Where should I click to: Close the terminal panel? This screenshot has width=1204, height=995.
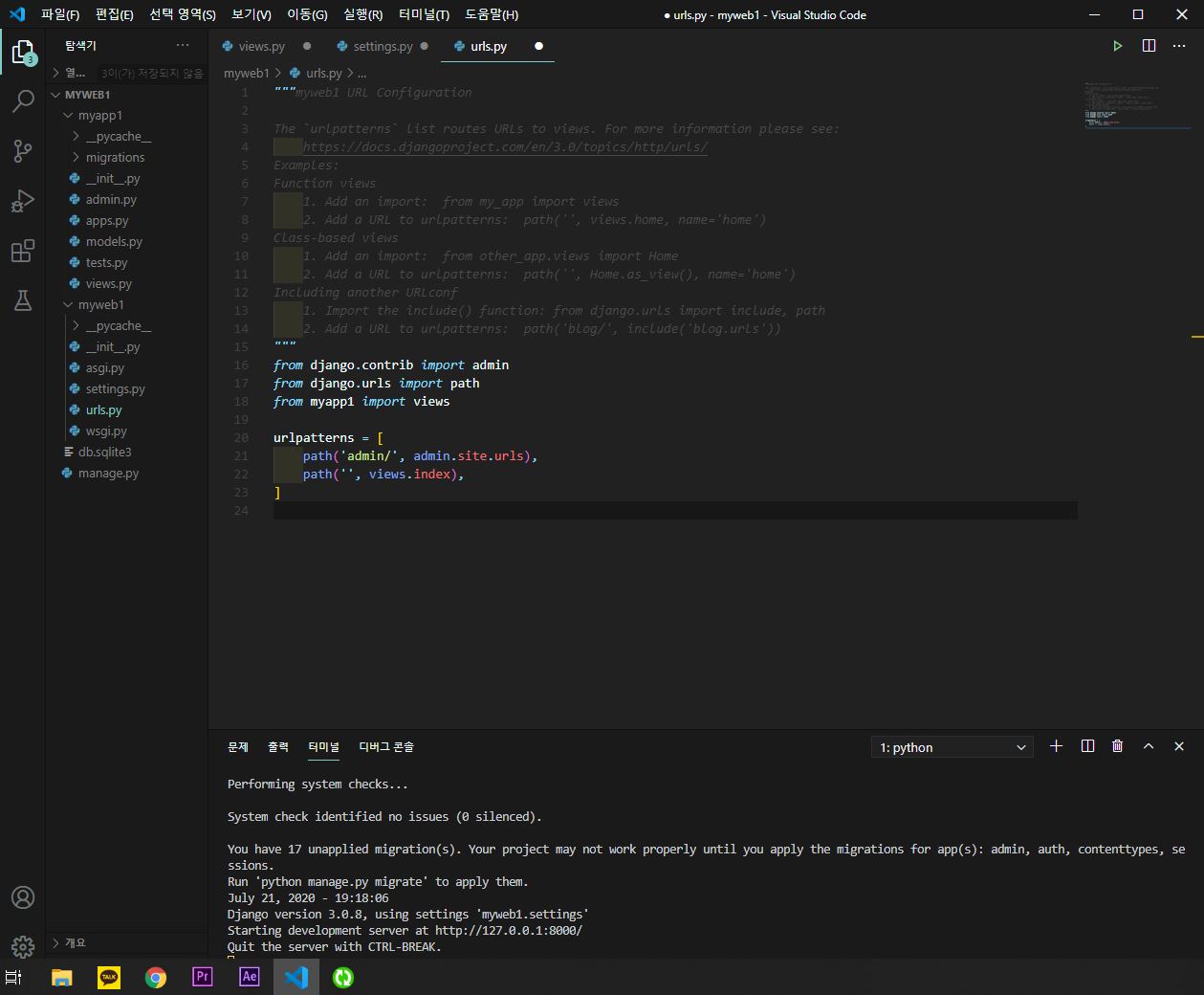click(x=1179, y=746)
